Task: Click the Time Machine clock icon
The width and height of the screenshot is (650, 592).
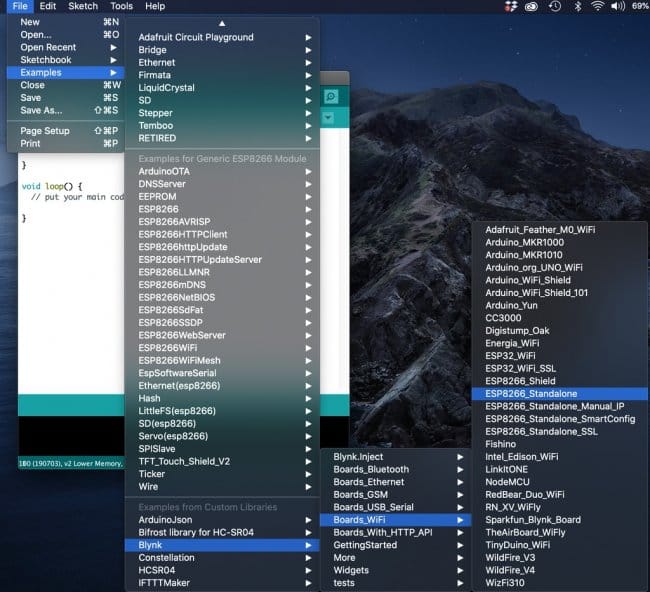Action: point(555,6)
